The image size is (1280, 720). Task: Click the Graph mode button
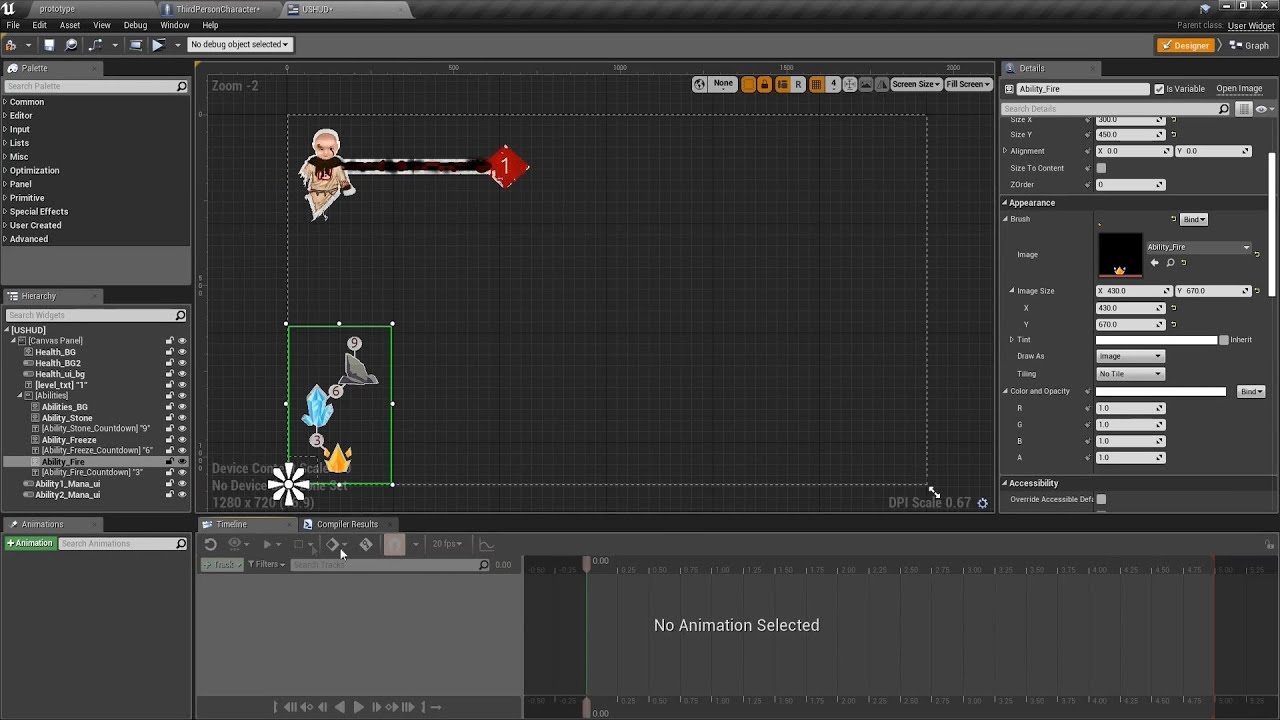pos(1250,45)
